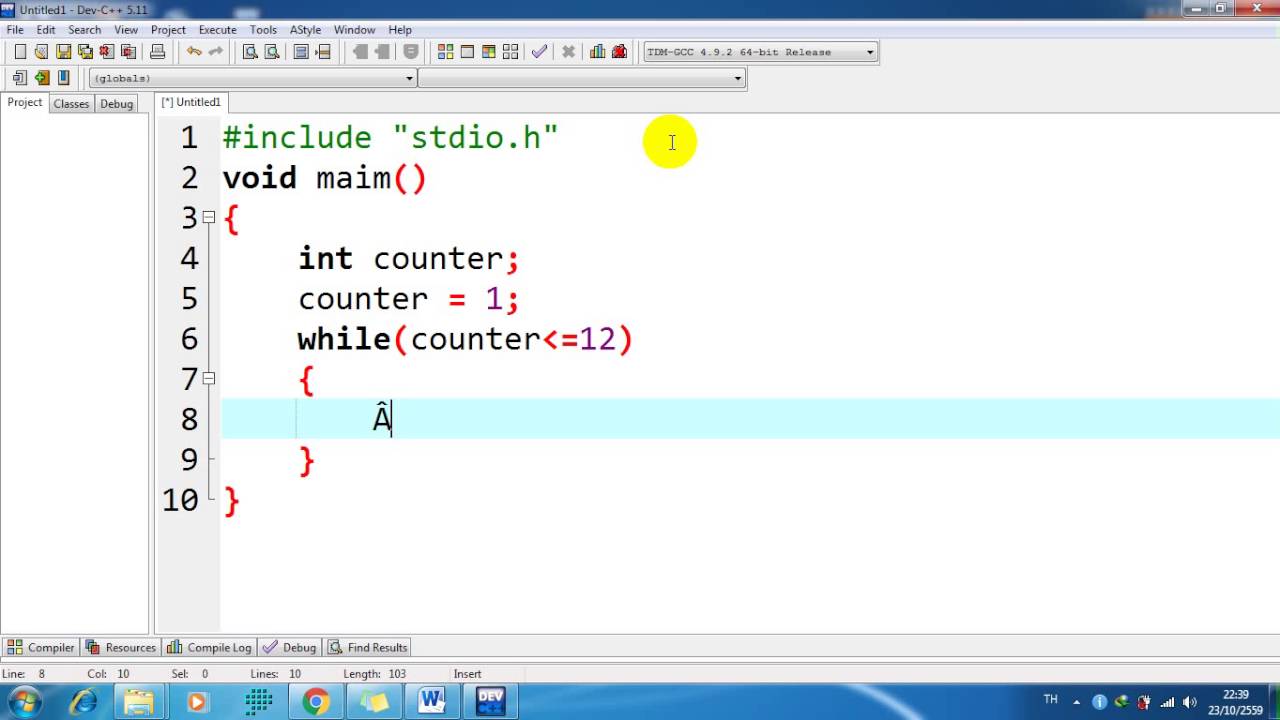
Task: Open Find using the magnifier icon
Action: [x=250, y=52]
